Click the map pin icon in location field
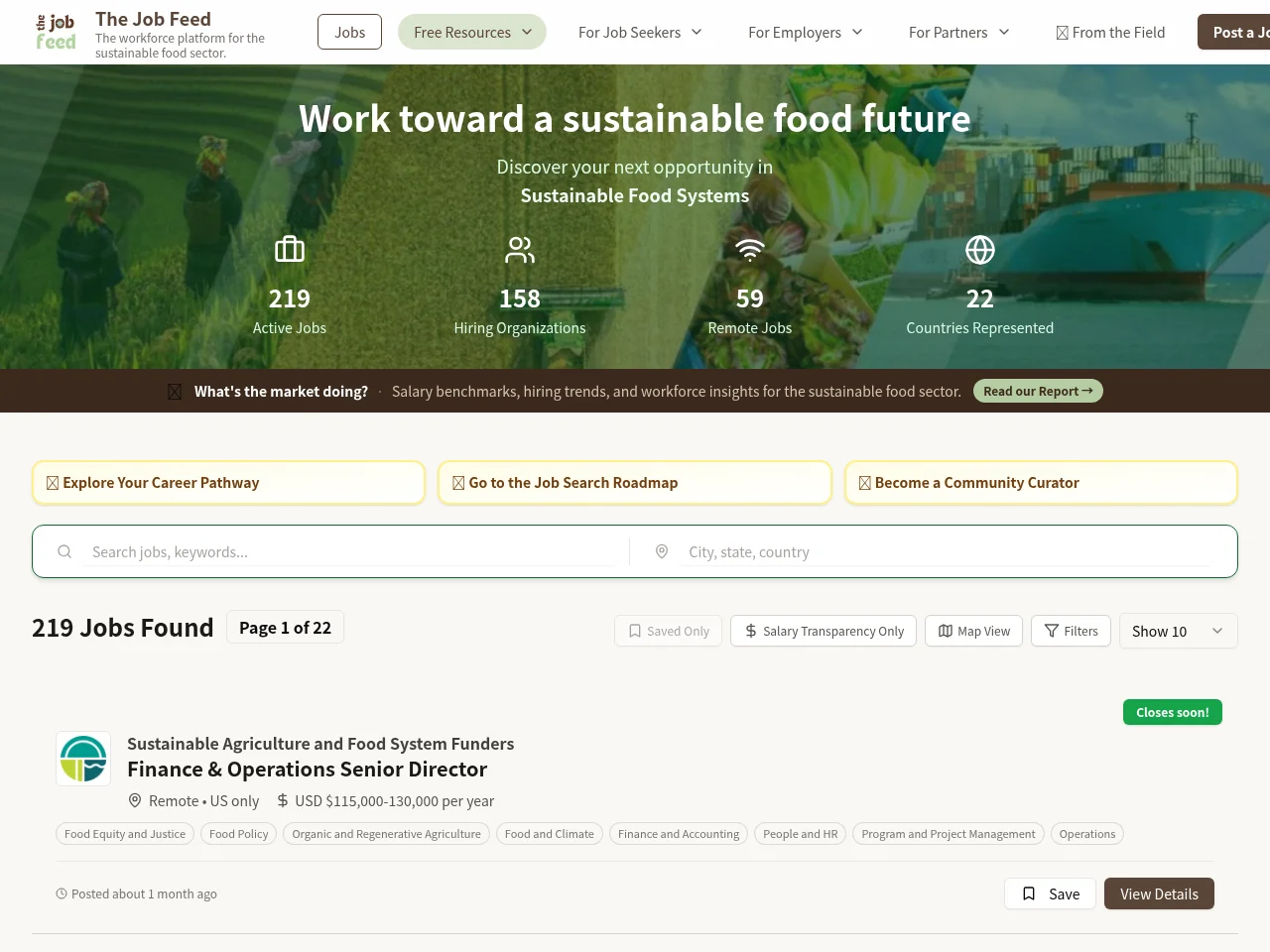 pyautogui.click(x=662, y=551)
